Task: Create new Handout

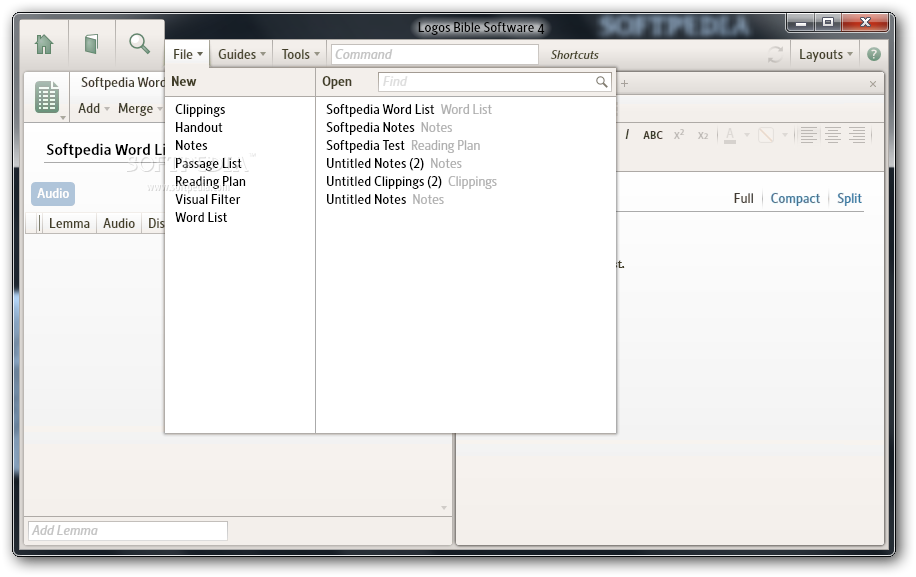Action: click(x=199, y=127)
